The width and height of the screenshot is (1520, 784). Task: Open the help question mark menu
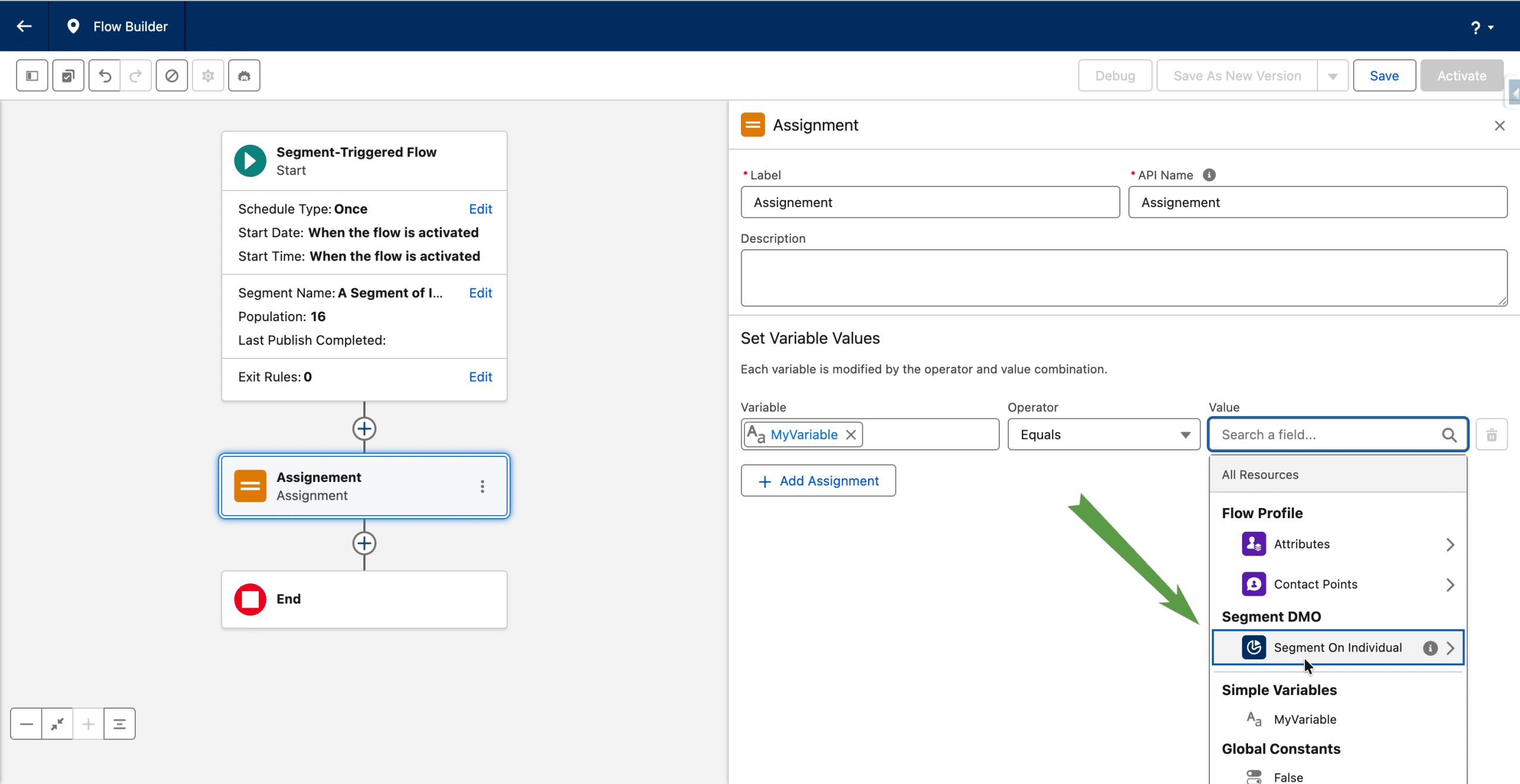click(x=1476, y=27)
